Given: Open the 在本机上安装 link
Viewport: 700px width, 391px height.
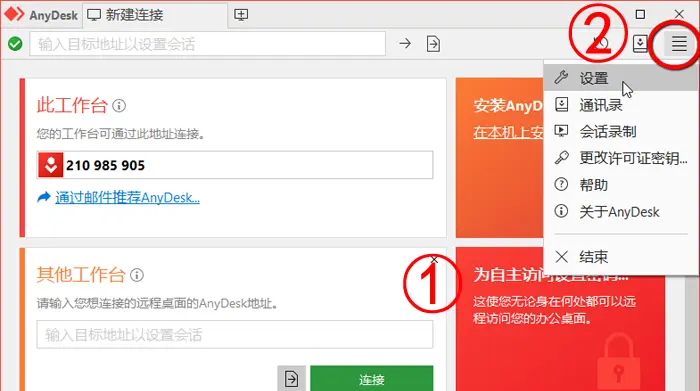Looking at the screenshot, I should pos(508,132).
